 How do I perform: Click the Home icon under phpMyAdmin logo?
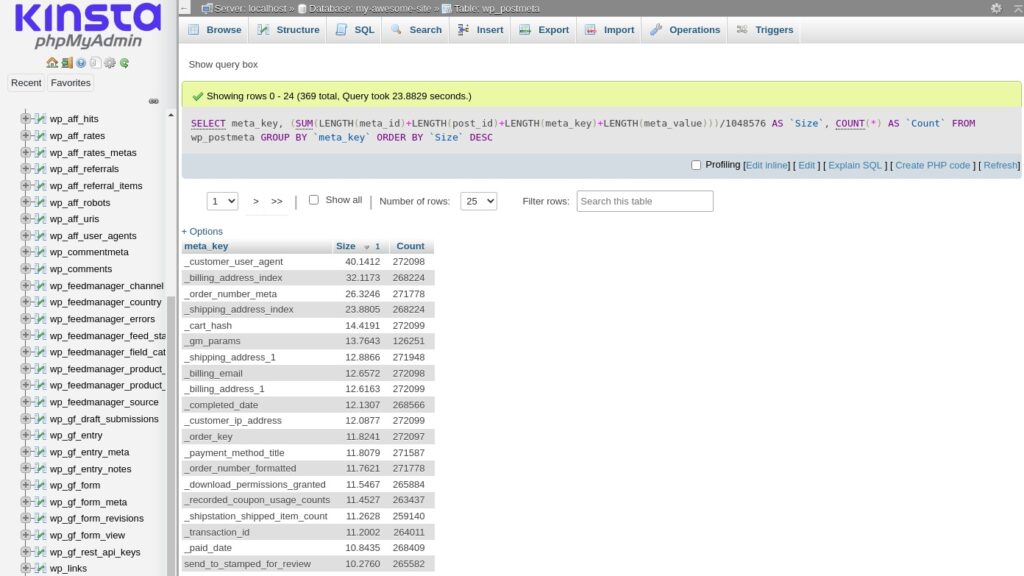coord(52,62)
